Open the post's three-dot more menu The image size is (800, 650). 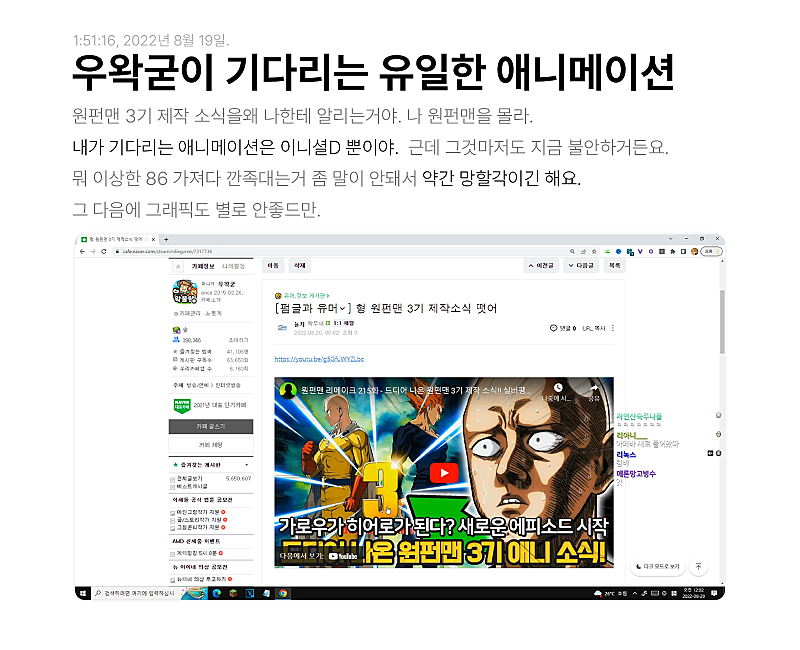(613, 328)
